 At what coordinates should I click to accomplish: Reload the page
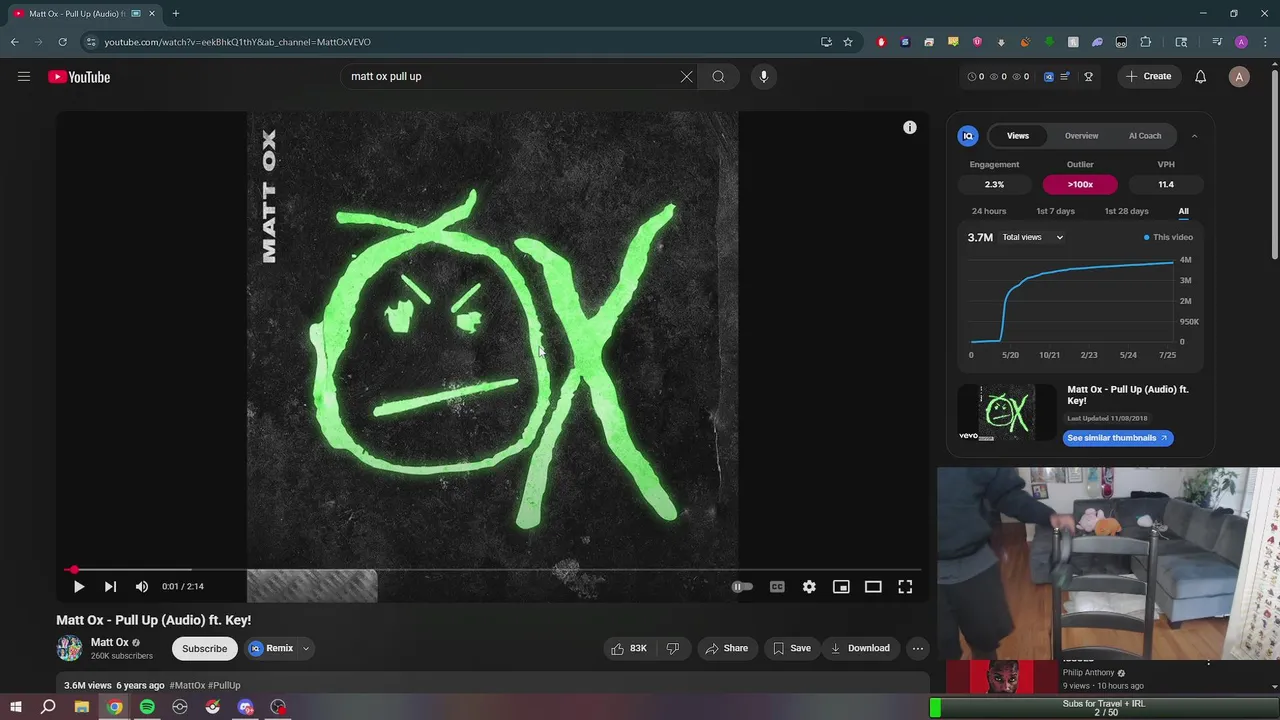click(x=62, y=42)
